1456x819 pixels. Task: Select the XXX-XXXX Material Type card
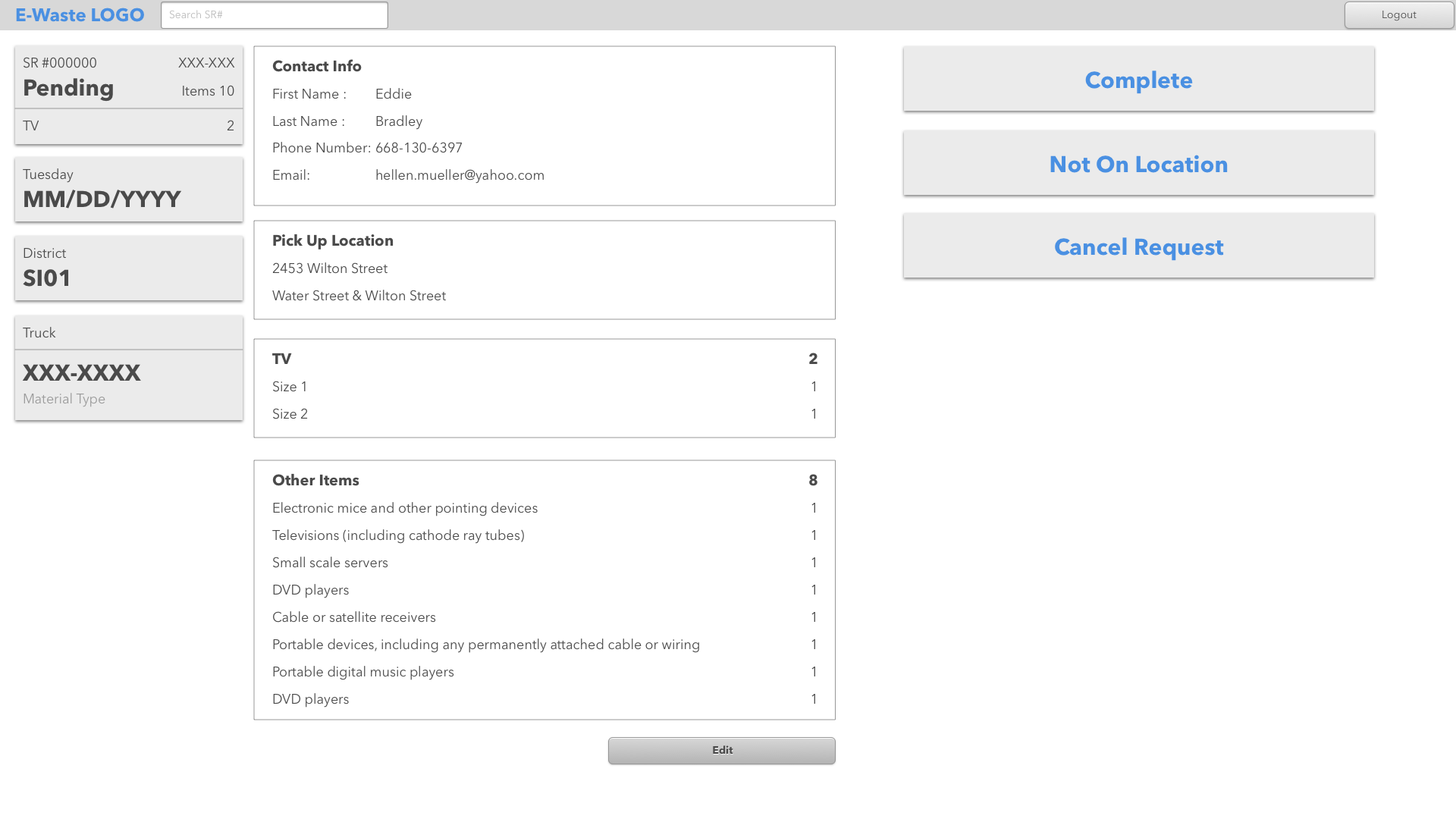click(x=128, y=384)
